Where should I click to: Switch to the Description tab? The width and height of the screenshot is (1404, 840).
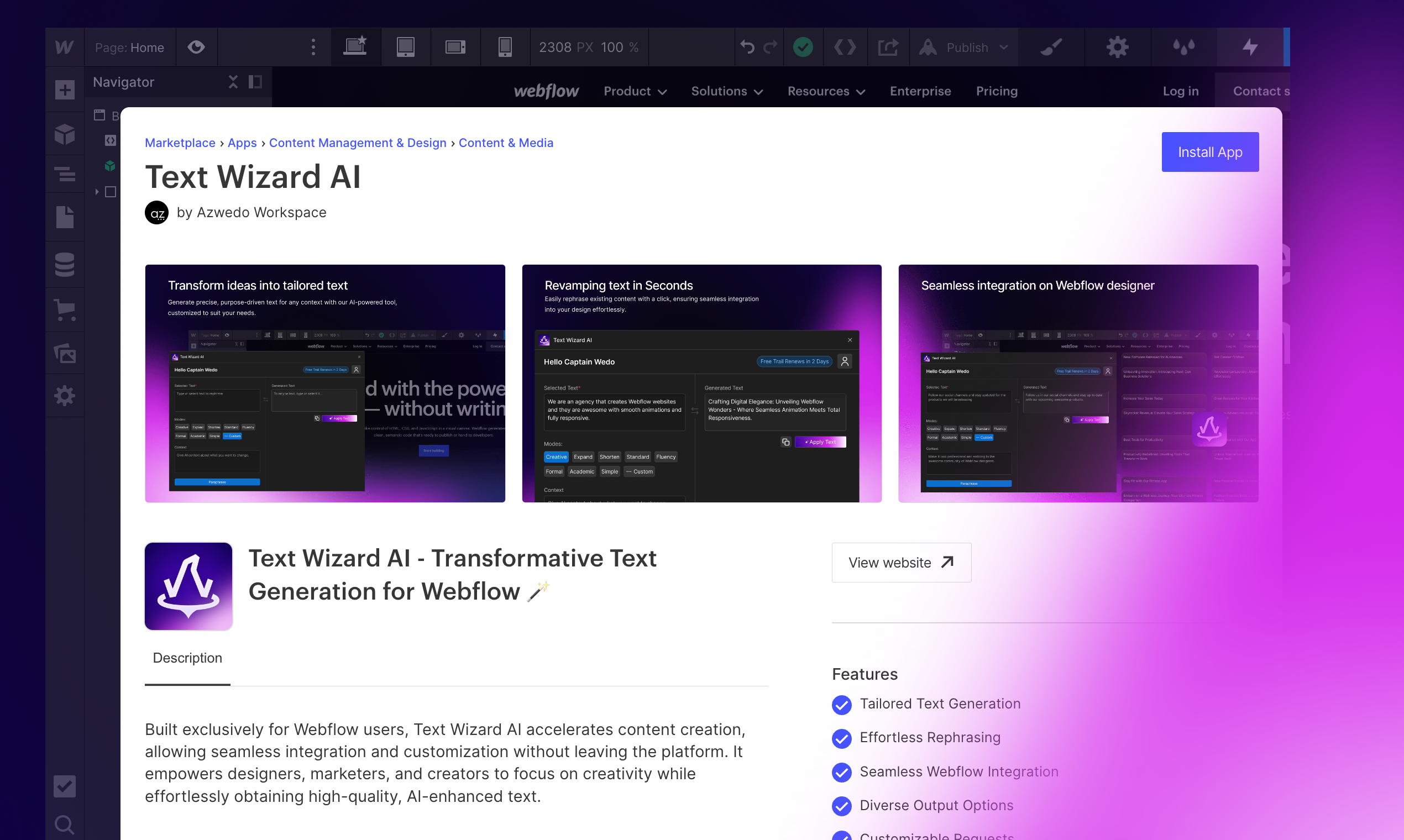[x=187, y=658]
